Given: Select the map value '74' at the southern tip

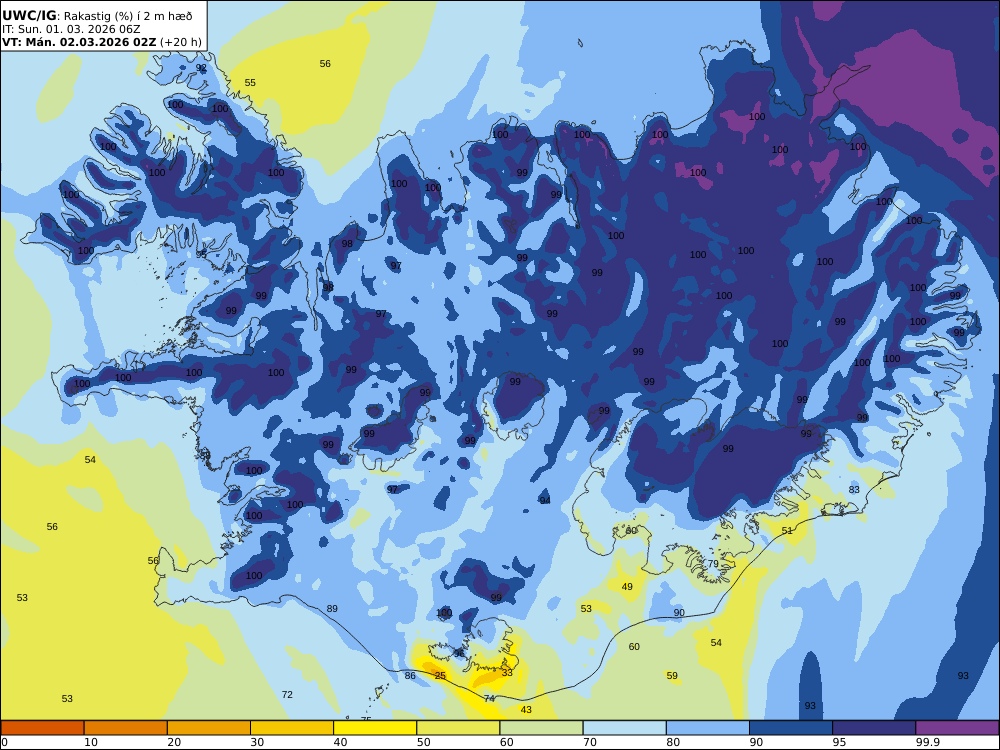Looking at the screenshot, I should [489, 698].
